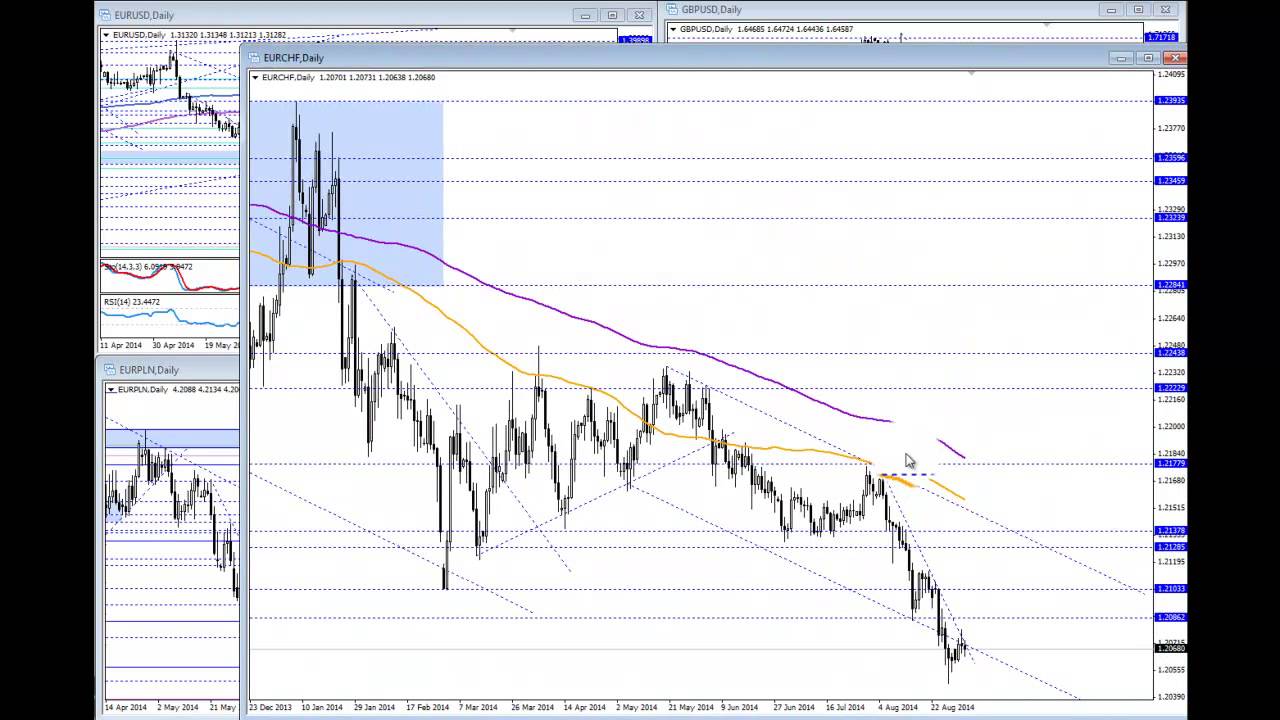The image size is (1280, 720).
Task: Click the 1.23459 price level label
Action: 1171,180
